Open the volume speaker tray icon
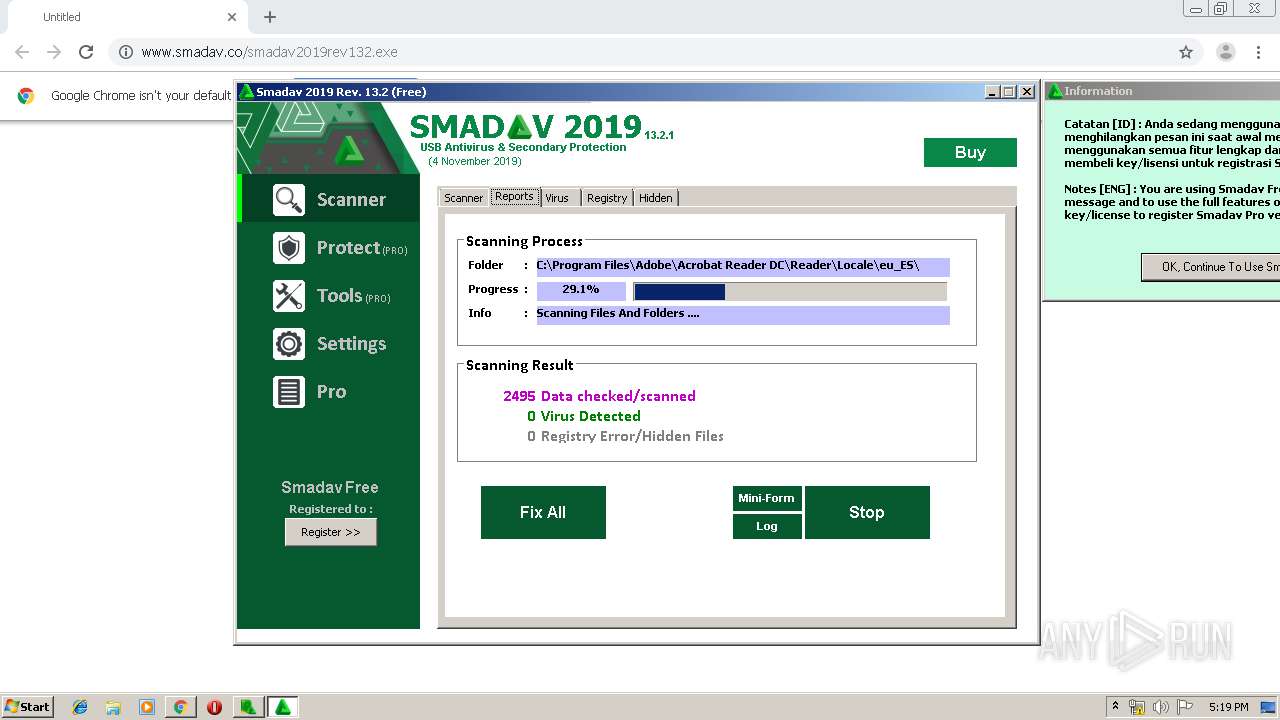 1161,707
